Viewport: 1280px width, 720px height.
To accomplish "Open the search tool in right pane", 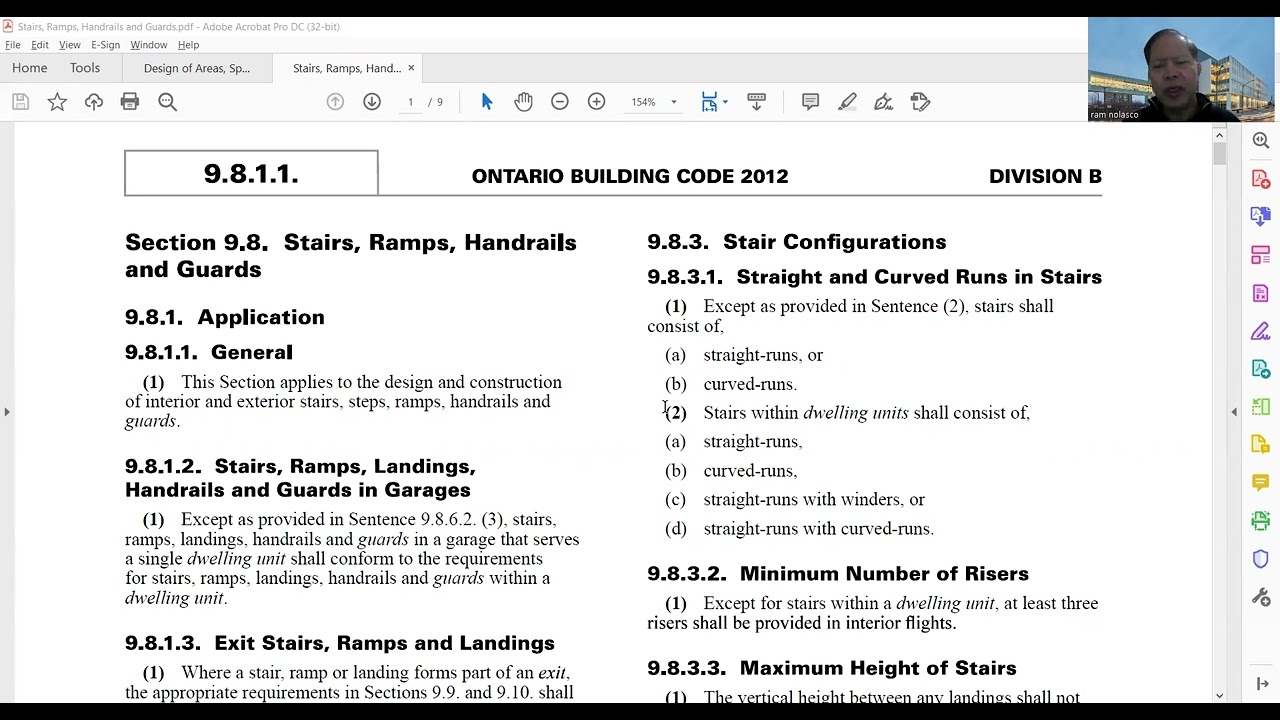I will click(1261, 141).
